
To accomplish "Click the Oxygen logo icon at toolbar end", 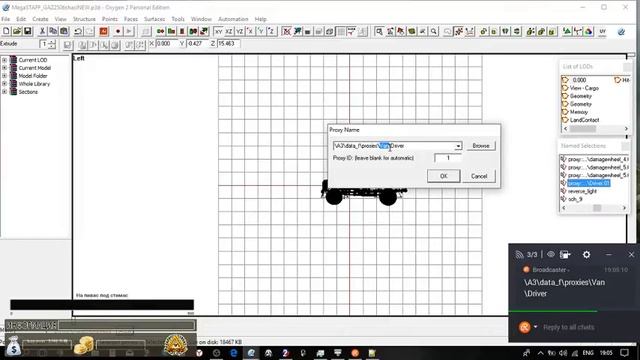I will coord(621,31).
